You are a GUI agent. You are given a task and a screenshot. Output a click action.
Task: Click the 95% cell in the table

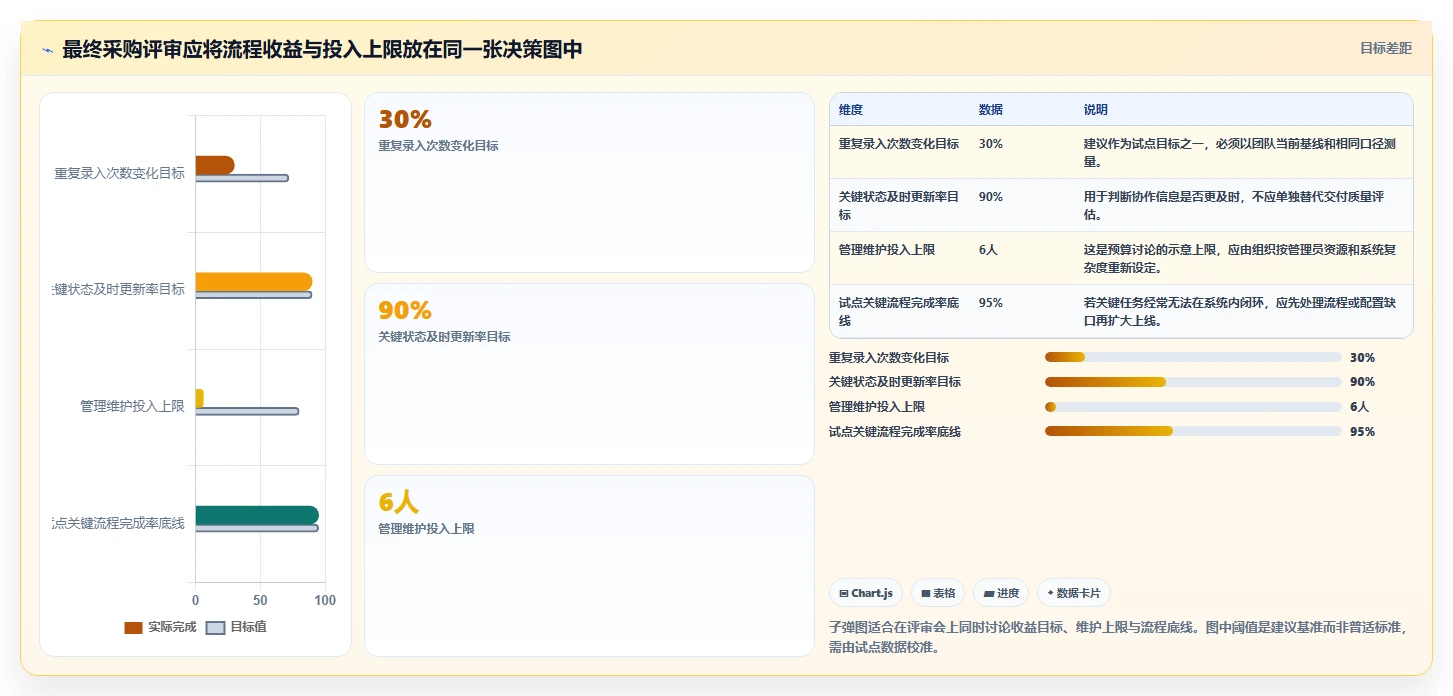click(x=991, y=303)
